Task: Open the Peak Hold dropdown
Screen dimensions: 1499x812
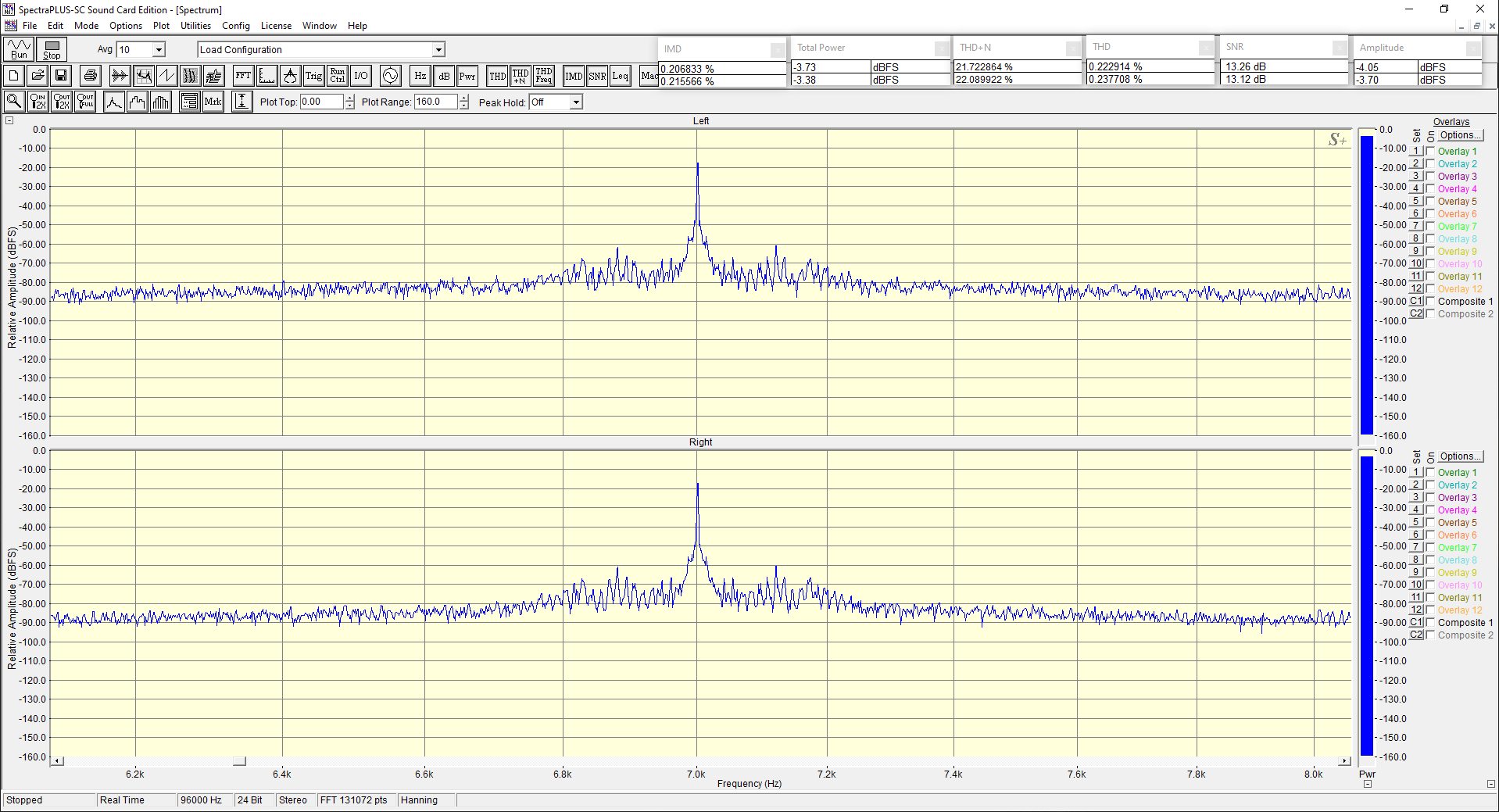Action: coord(576,102)
